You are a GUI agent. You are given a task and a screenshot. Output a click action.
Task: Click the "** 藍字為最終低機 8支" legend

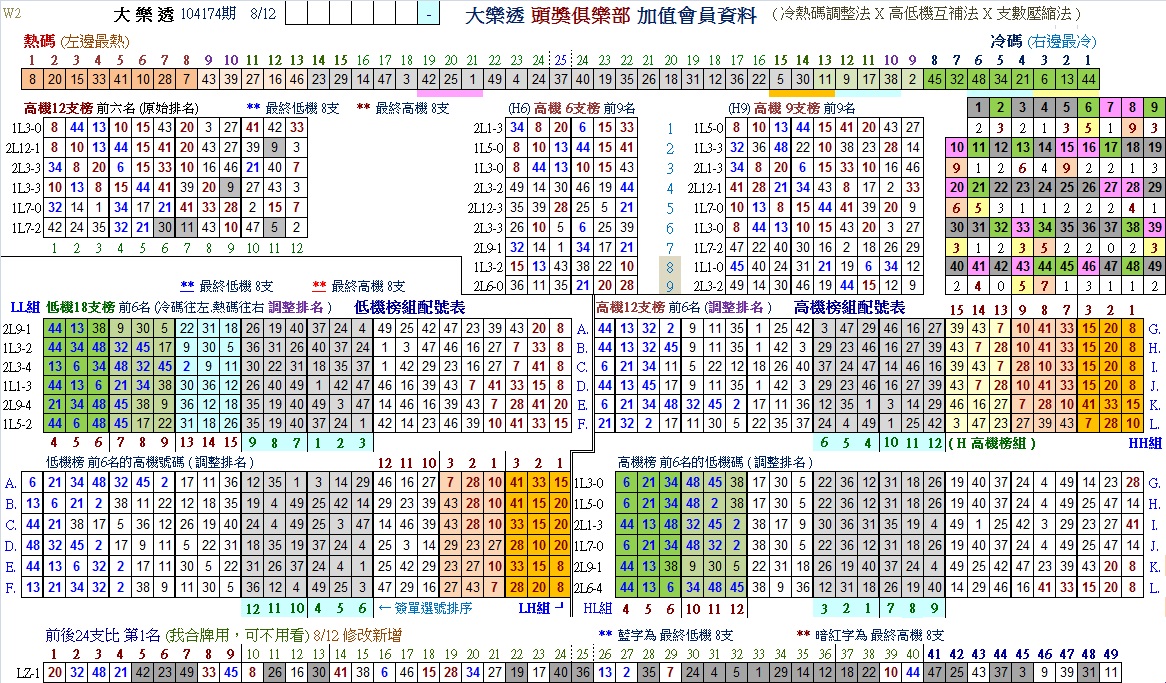pos(666,635)
